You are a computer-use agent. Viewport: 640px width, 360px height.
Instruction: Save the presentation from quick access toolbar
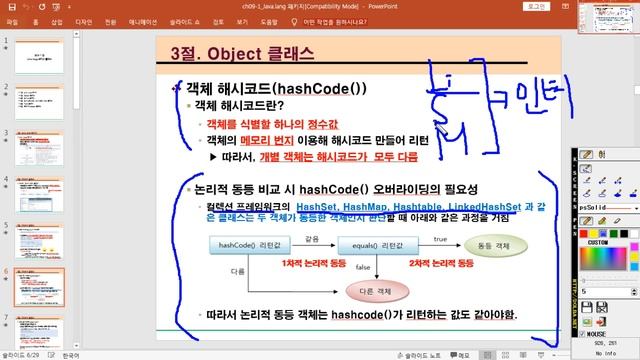12,7
